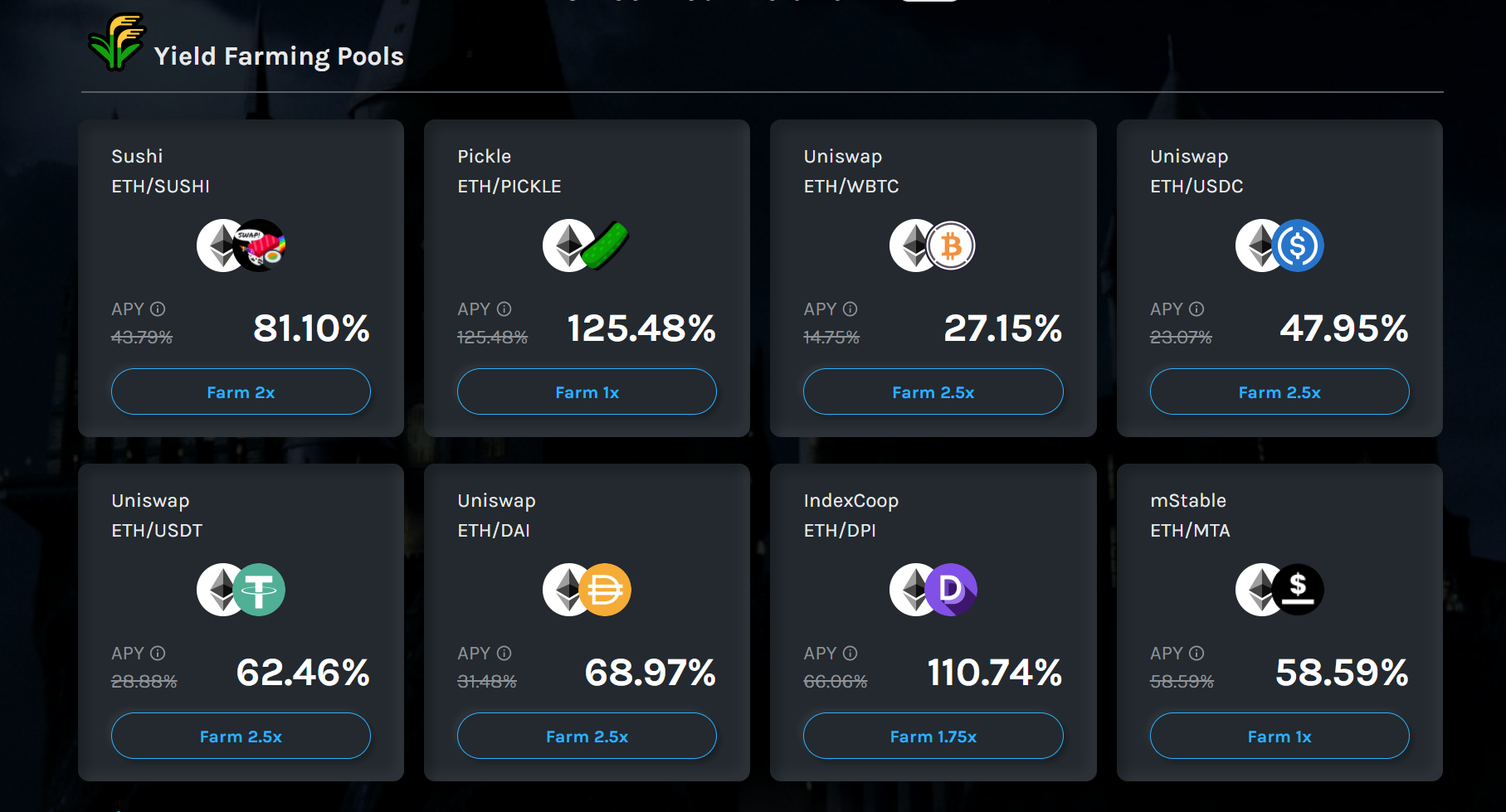Click APY info icon on IndexCoop card

(x=850, y=653)
